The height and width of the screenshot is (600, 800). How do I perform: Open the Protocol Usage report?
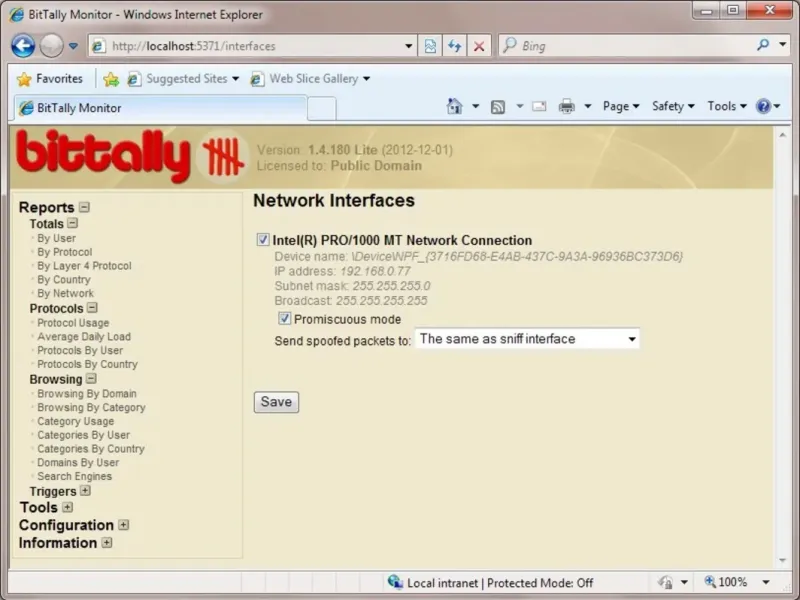point(73,323)
